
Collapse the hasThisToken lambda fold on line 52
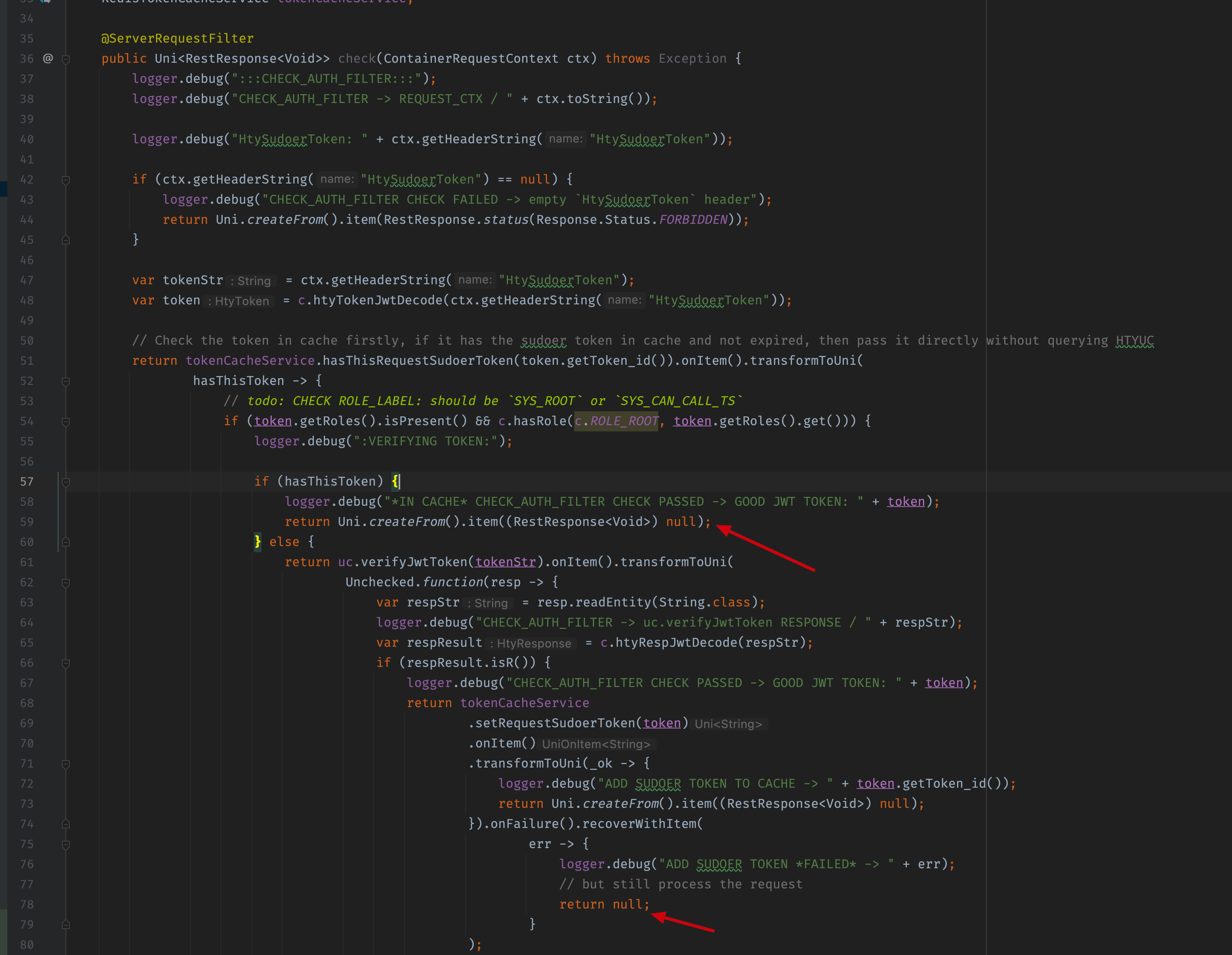click(66, 381)
